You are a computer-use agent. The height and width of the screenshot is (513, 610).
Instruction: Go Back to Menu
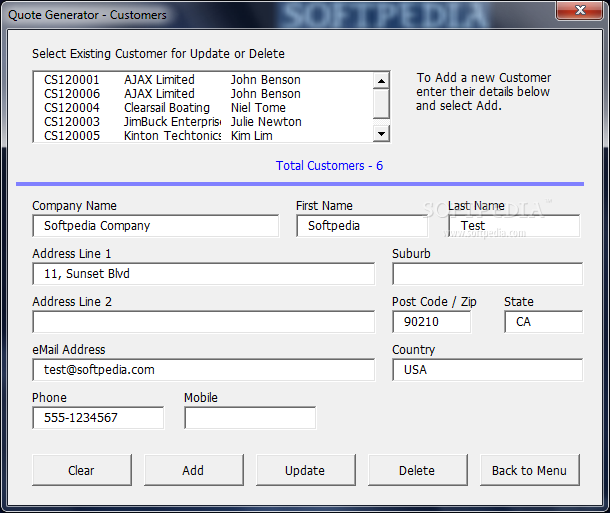click(x=529, y=470)
